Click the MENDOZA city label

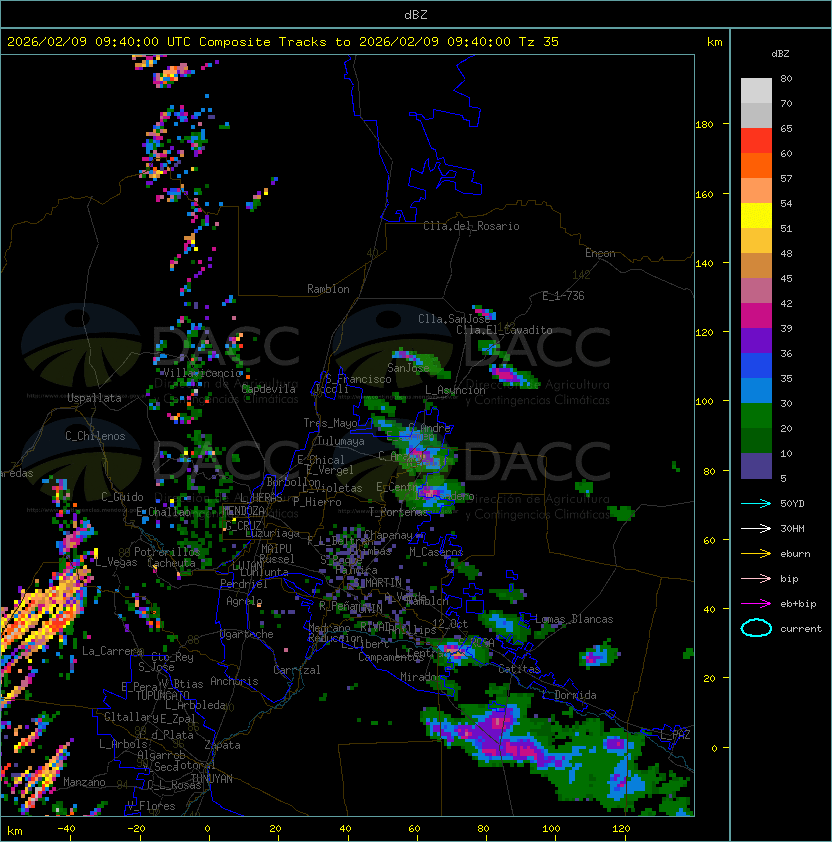click(x=243, y=511)
